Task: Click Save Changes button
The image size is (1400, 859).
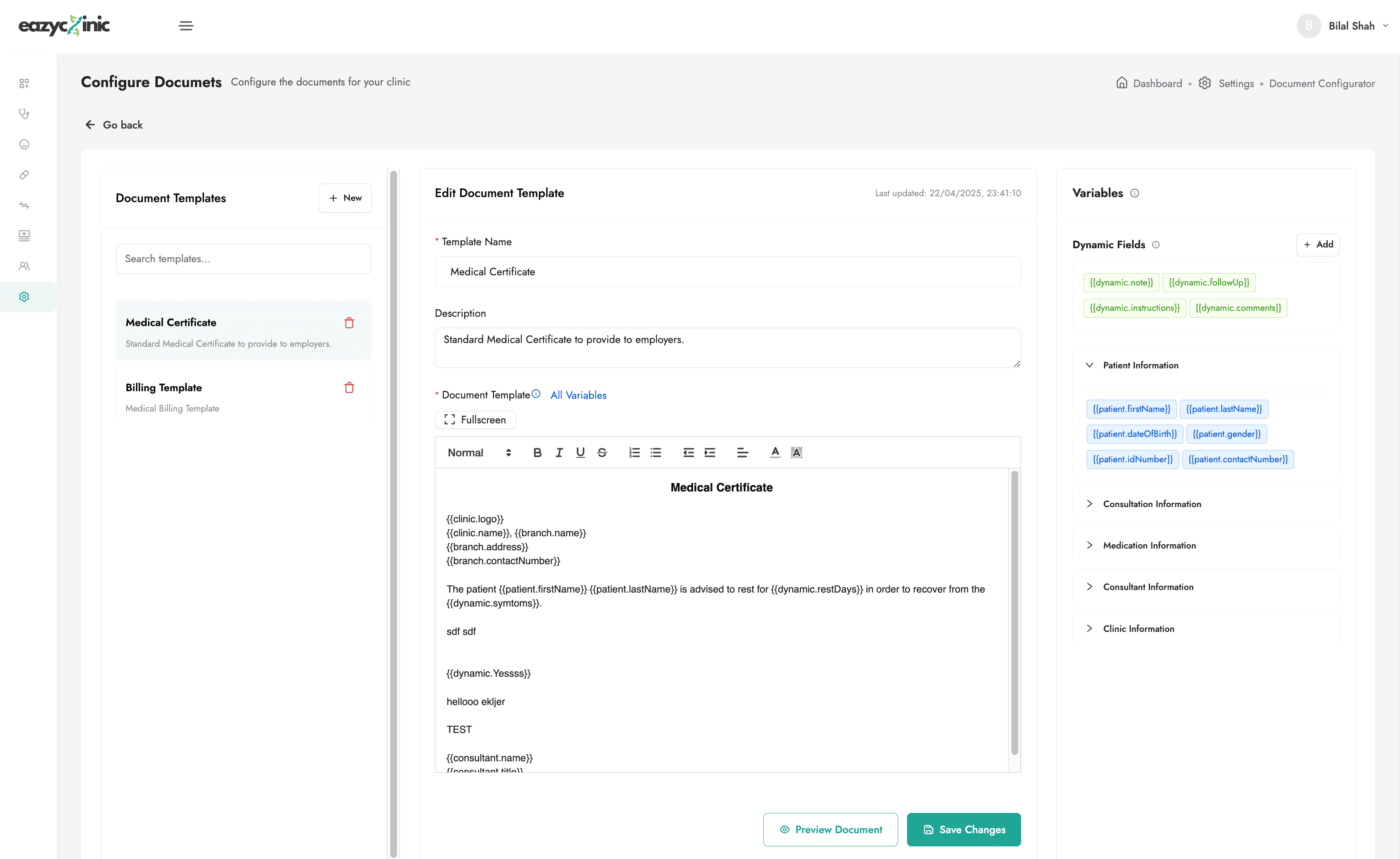Action: [964, 830]
